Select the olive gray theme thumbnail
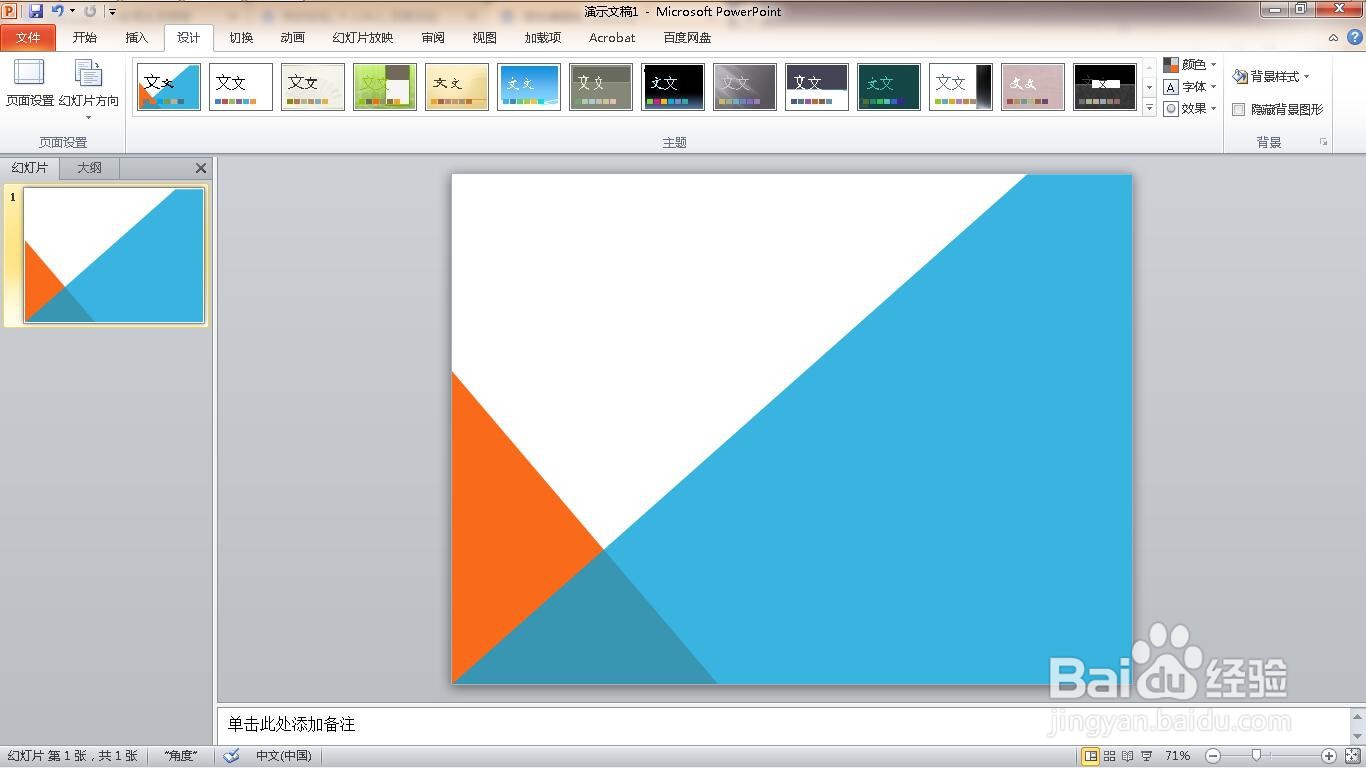 (601, 87)
